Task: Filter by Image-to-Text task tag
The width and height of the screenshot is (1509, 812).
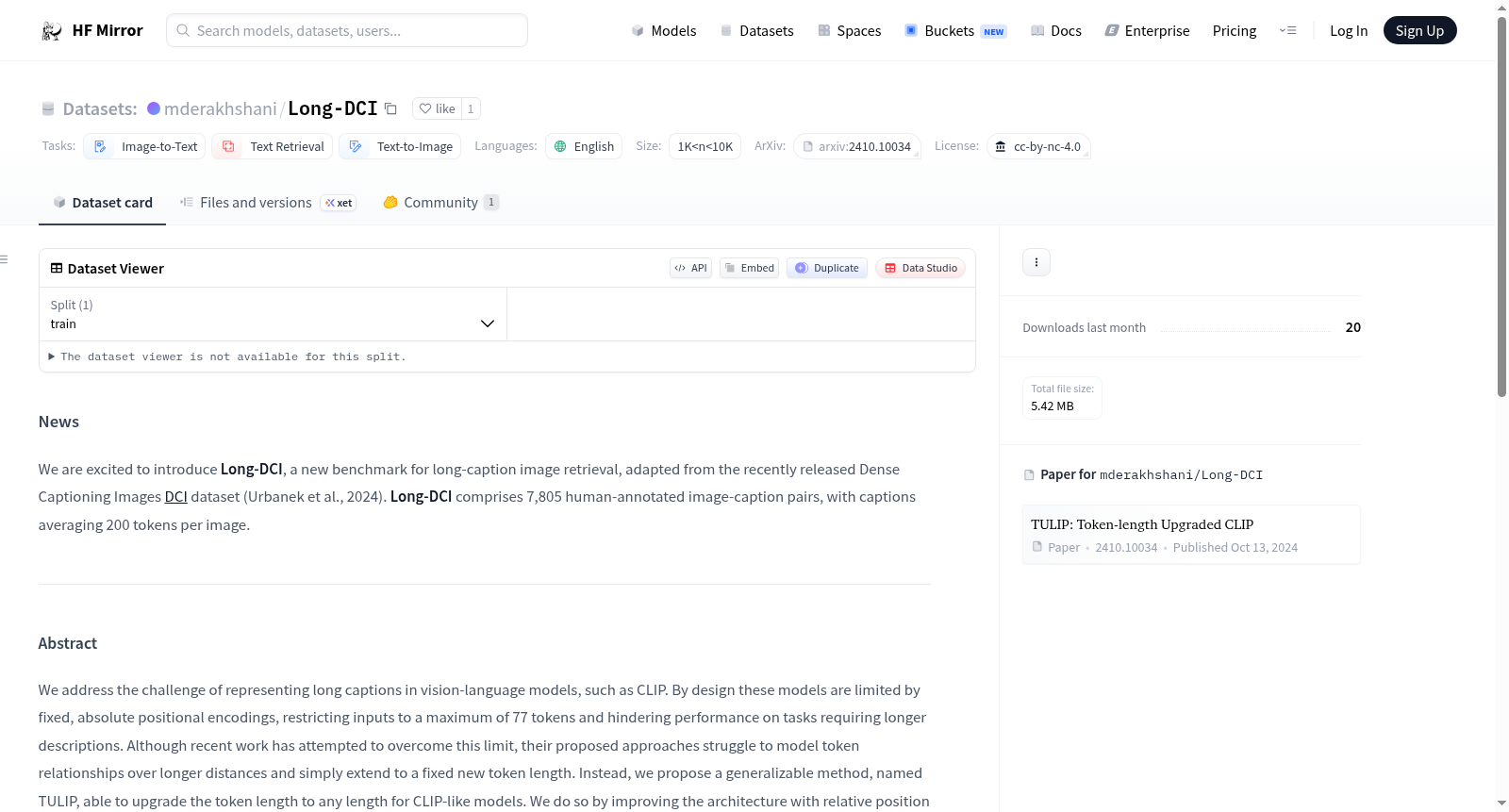Action: pos(145,146)
